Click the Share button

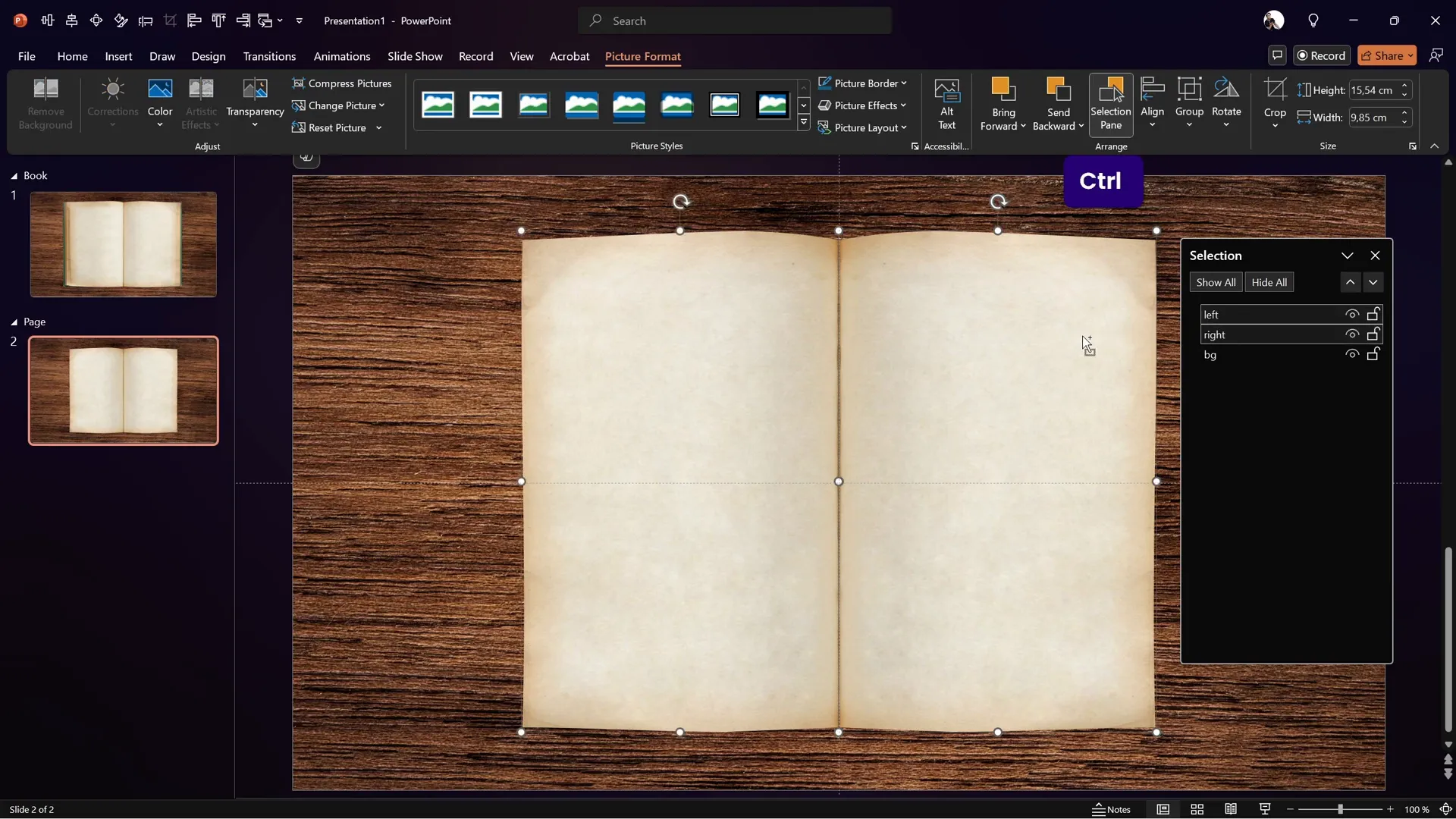(1386, 55)
